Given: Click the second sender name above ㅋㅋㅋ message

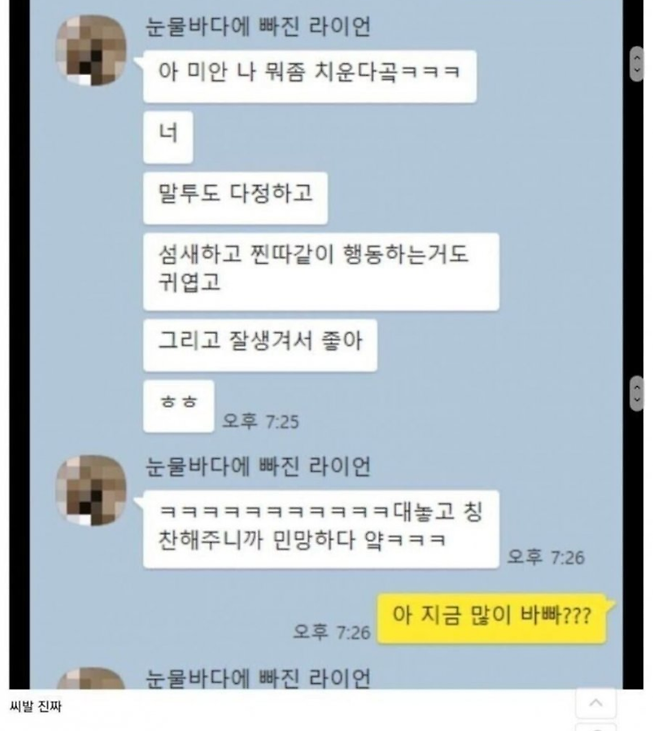Looking at the screenshot, I should tap(258, 466).
